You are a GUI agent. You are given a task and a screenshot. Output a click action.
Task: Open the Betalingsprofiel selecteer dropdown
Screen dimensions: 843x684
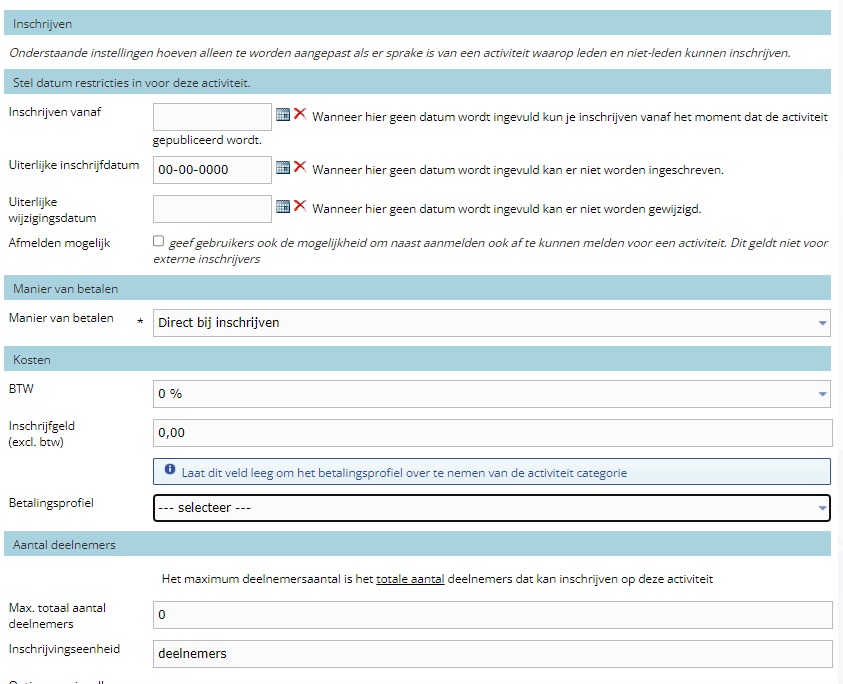(x=491, y=508)
